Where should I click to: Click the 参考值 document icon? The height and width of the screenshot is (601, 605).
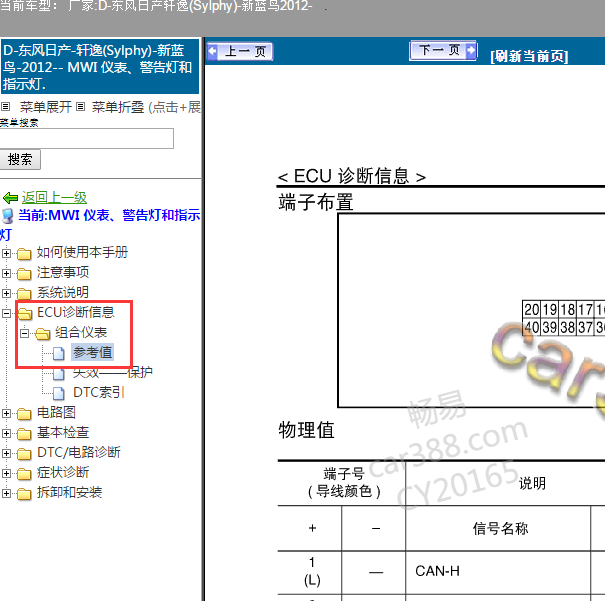59,353
